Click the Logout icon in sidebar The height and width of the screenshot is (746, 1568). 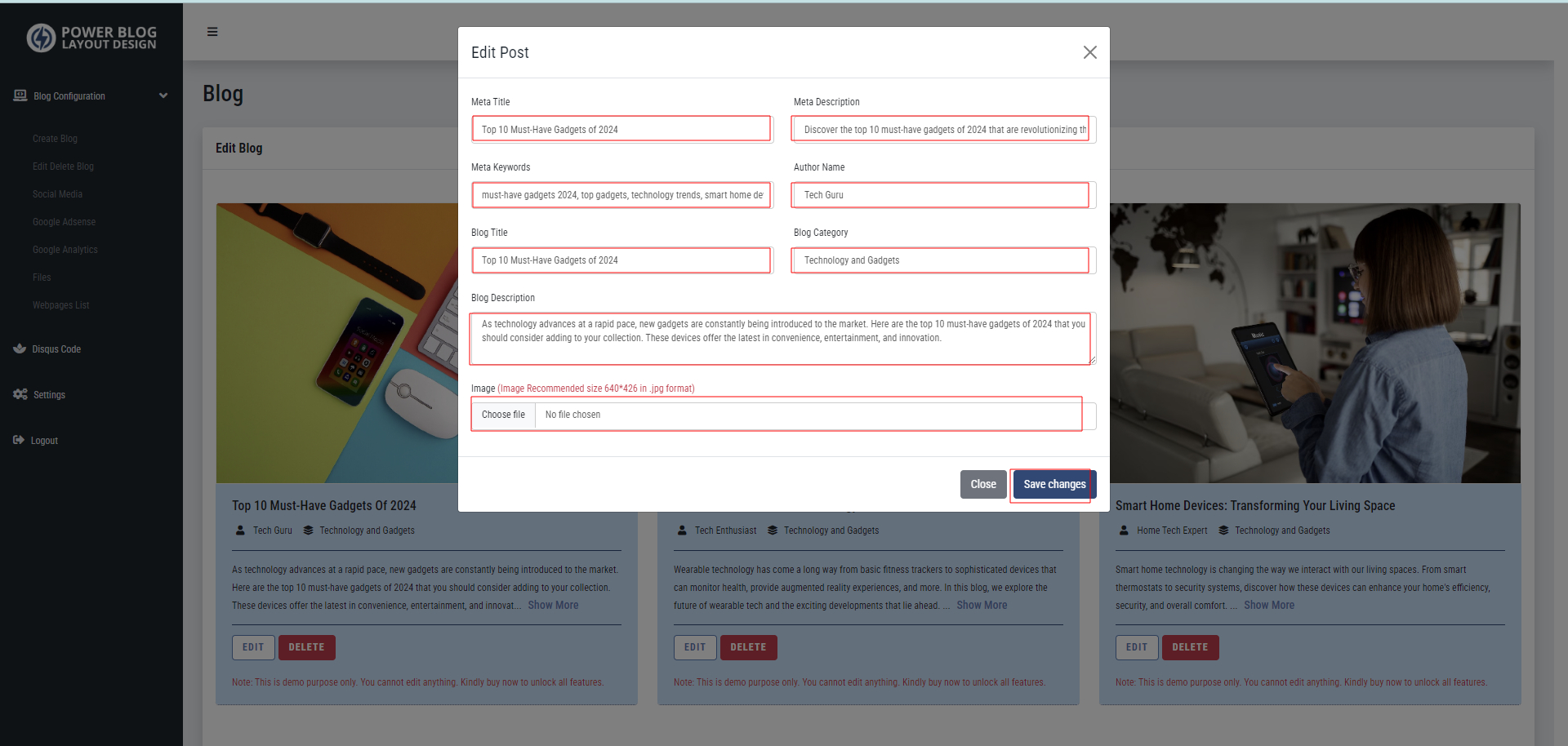(19, 440)
